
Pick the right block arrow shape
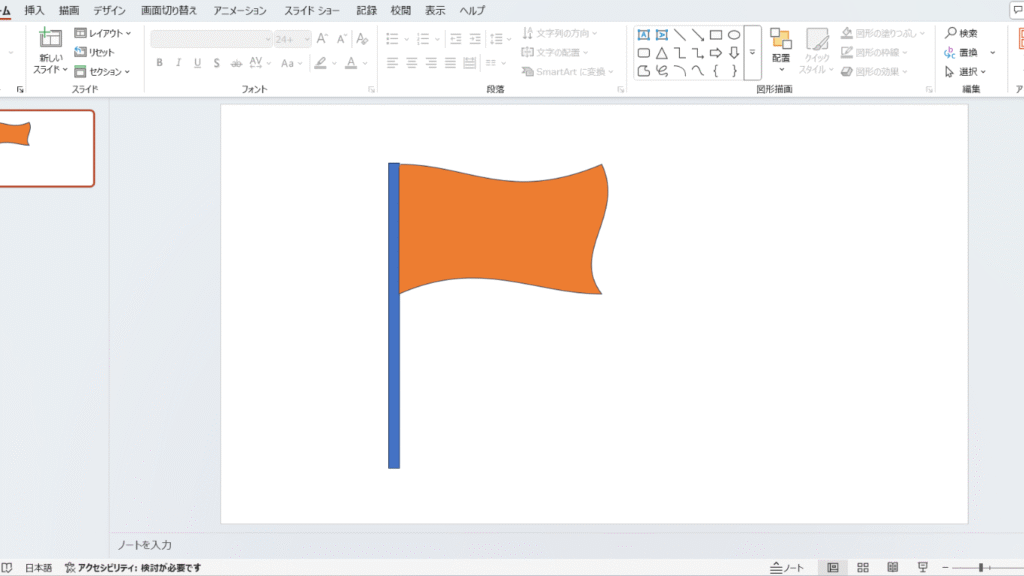716,53
